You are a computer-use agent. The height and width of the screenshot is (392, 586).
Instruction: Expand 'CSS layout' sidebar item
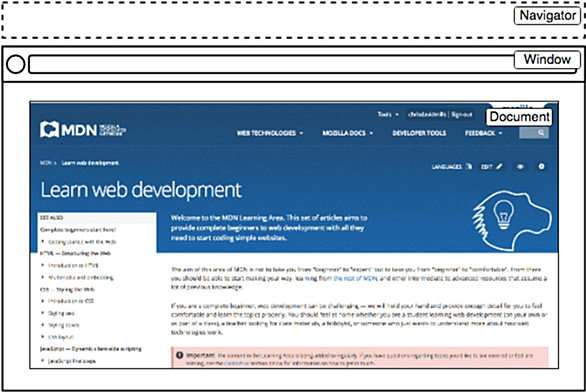click(43, 337)
